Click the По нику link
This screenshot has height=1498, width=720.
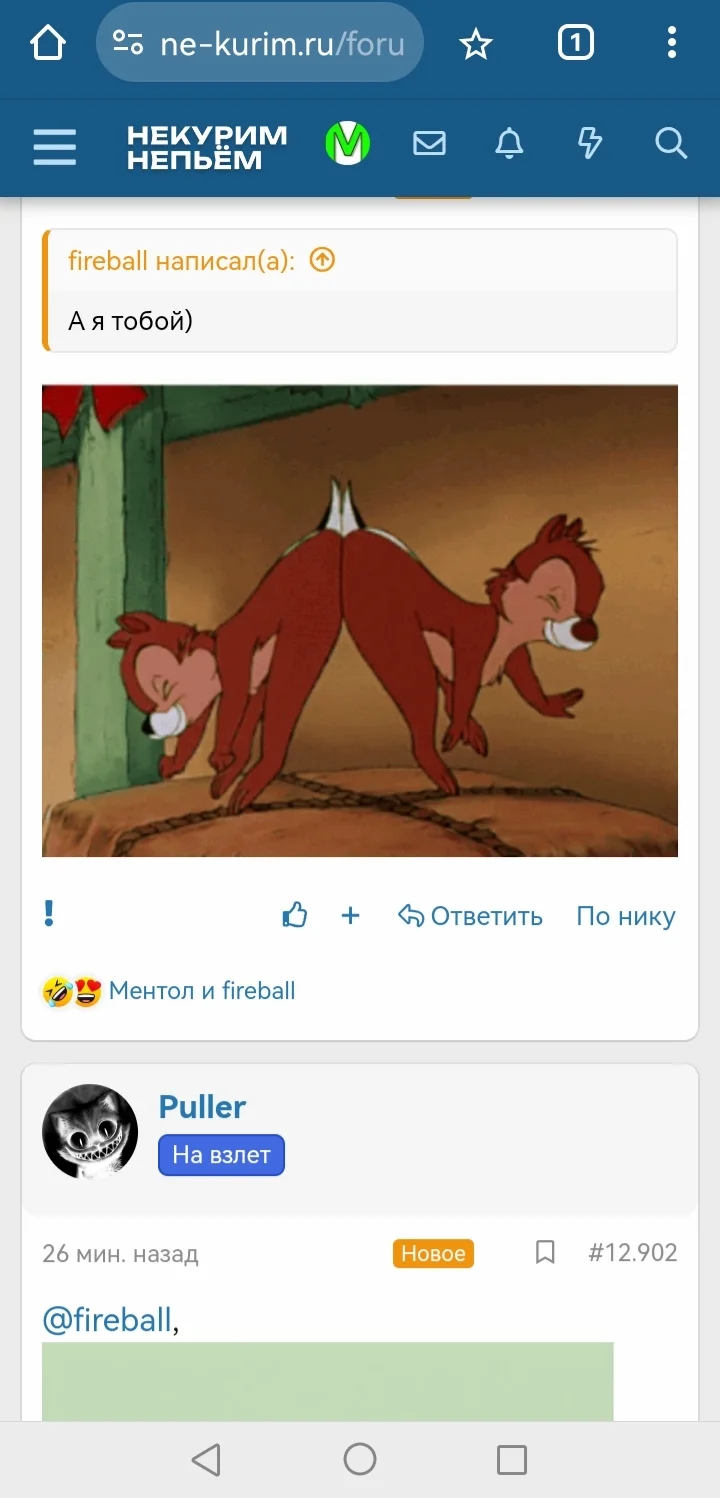[626, 916]
